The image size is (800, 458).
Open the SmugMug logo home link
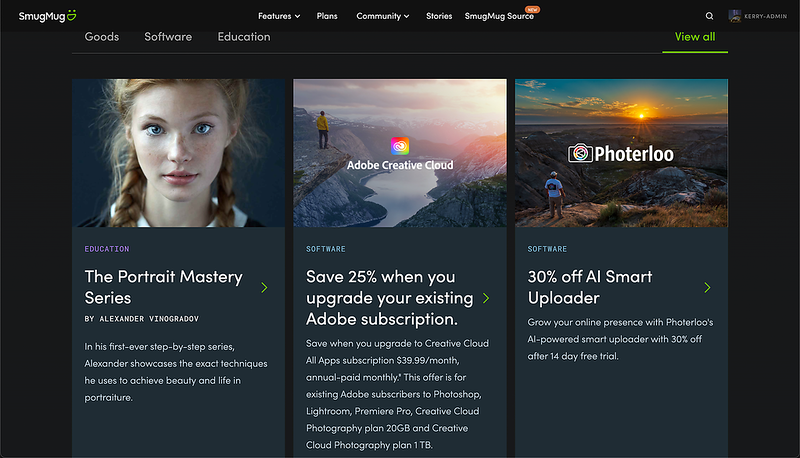47,16
